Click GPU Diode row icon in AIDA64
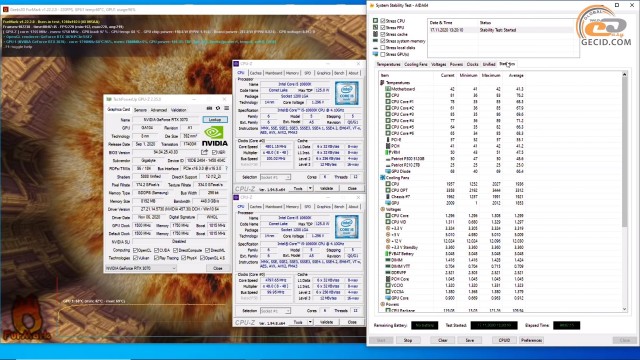 click(x=389, y=171)
